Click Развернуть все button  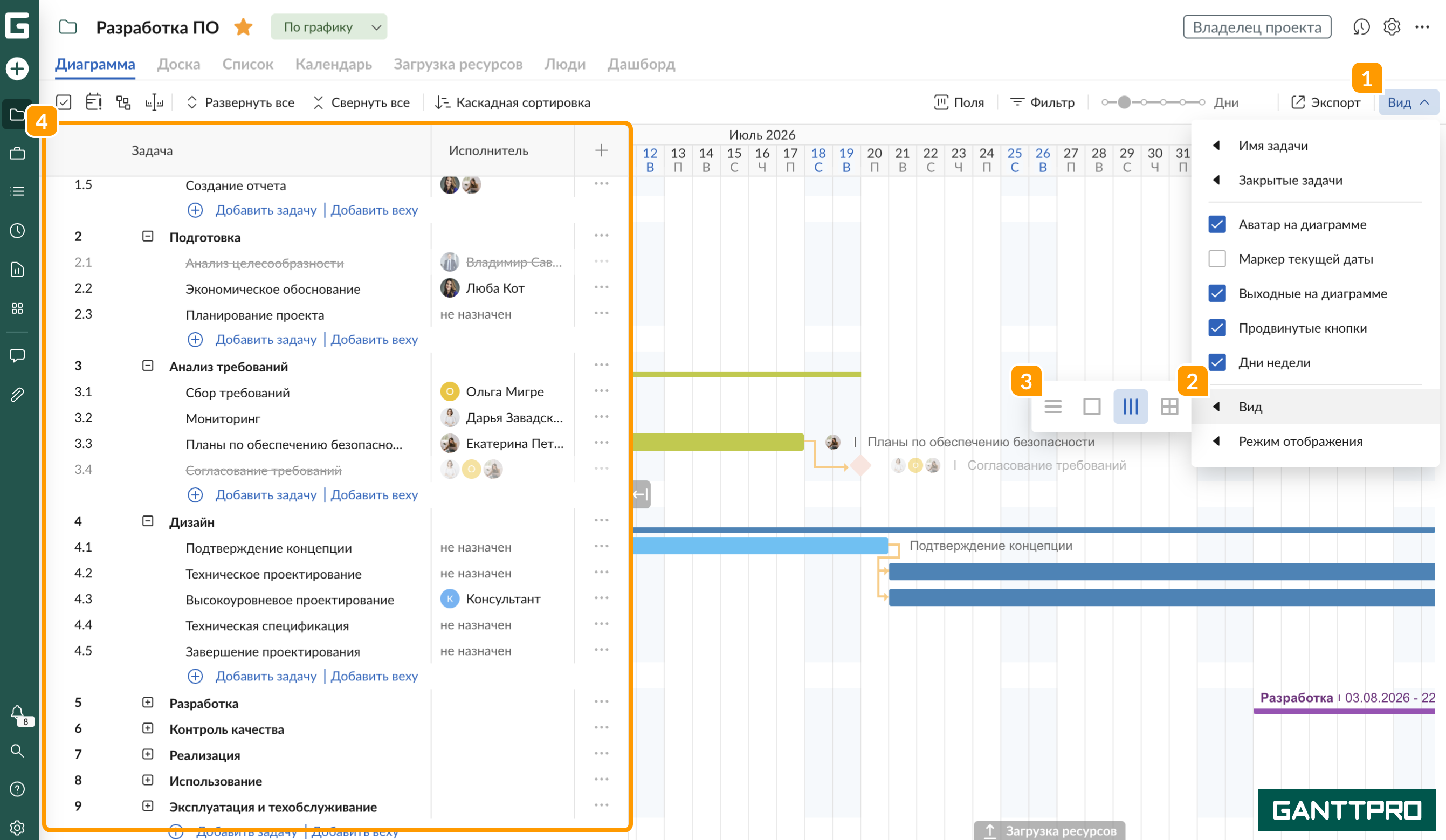pyautogui.click(x=240, y=102)
